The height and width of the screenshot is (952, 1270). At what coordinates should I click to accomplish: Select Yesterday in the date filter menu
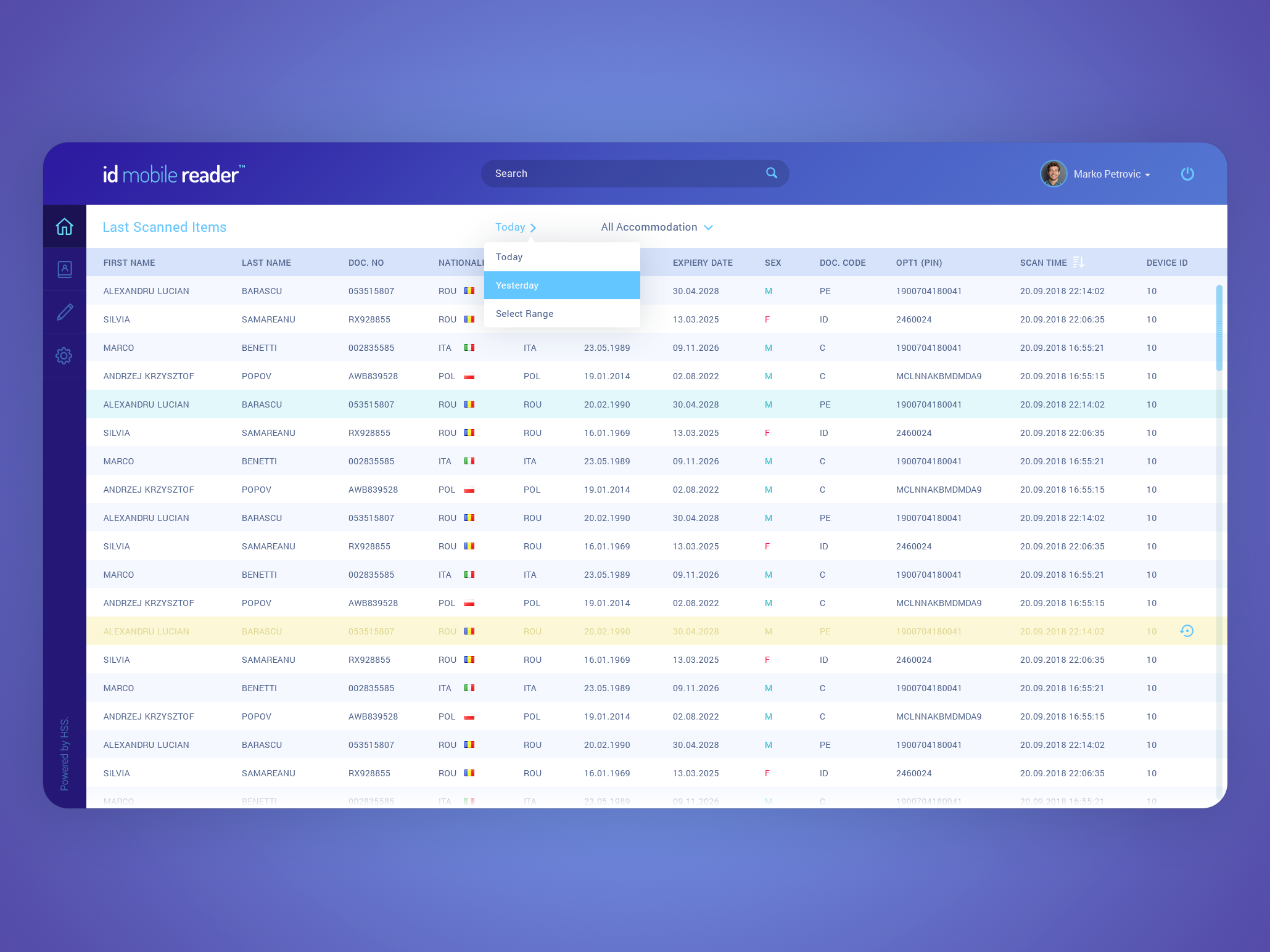tap(561, 285)
